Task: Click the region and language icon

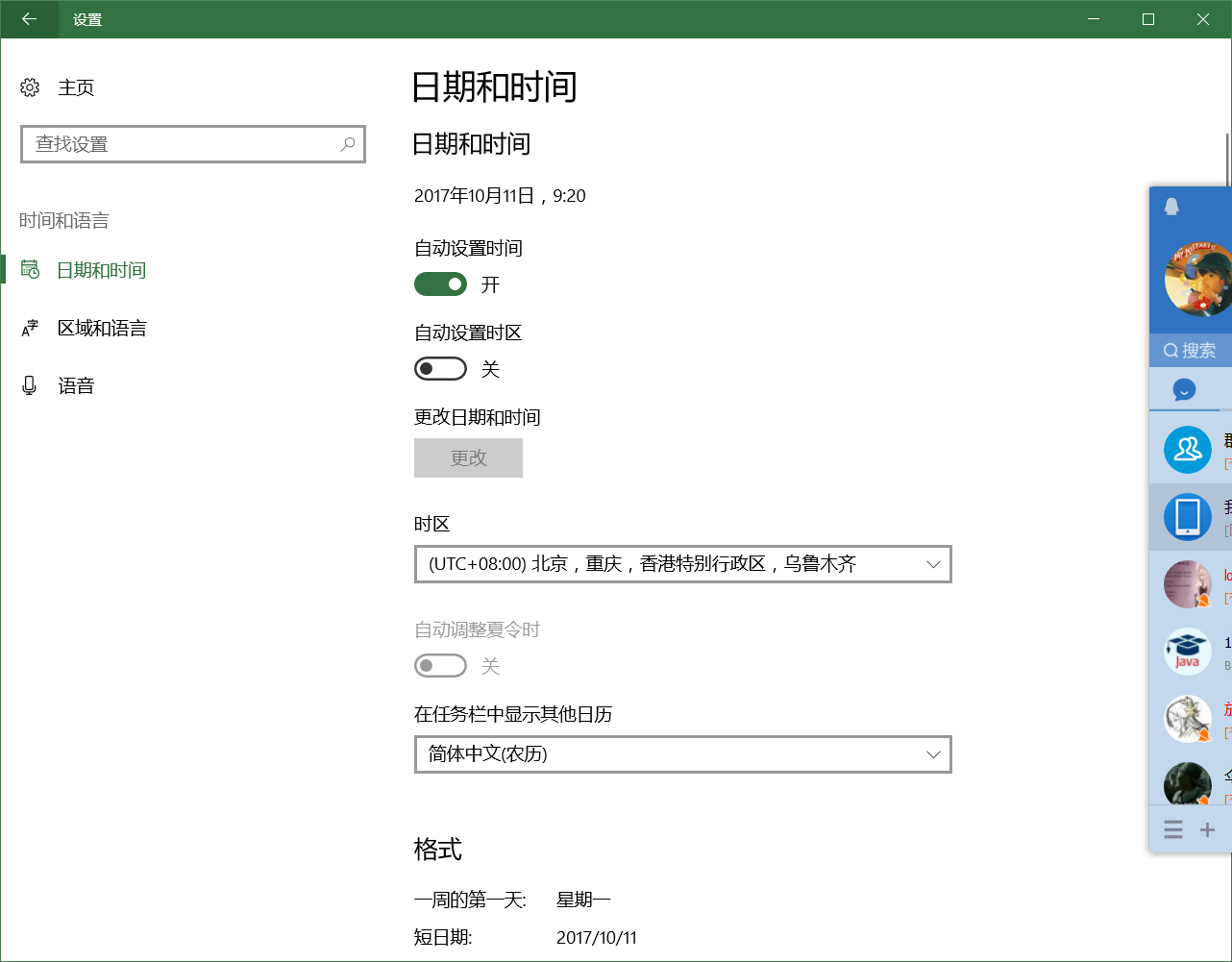Action: tap(30, 328)
